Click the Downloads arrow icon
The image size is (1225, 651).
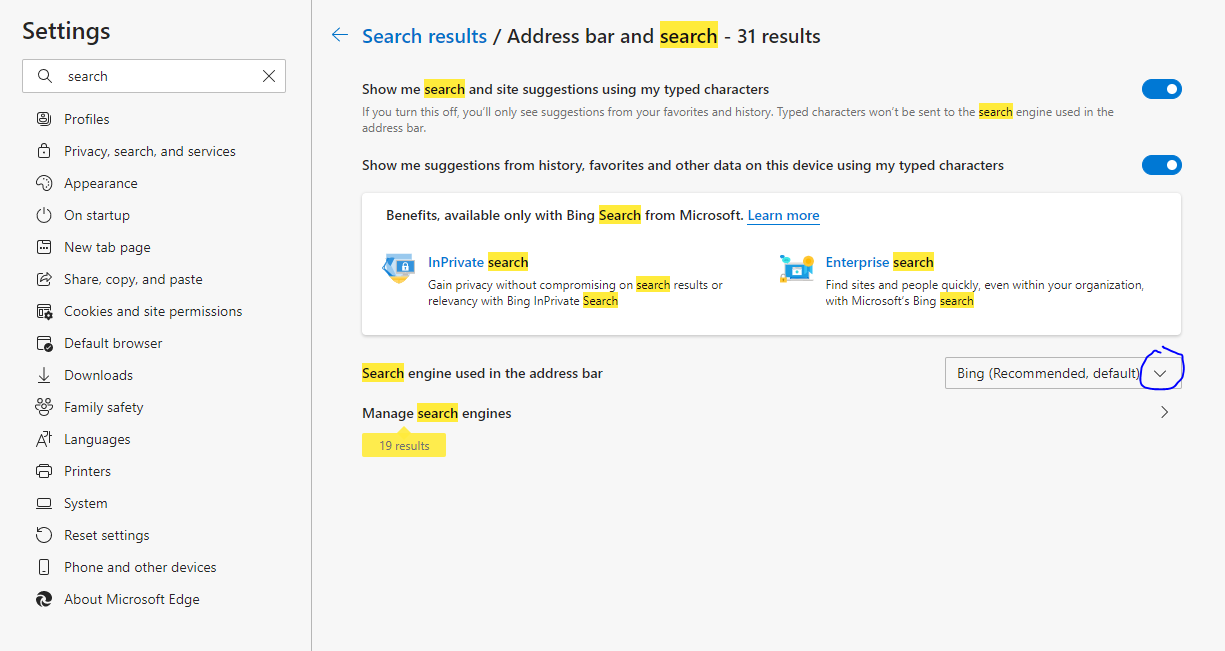pyautogui.click(x=44, y=375)
